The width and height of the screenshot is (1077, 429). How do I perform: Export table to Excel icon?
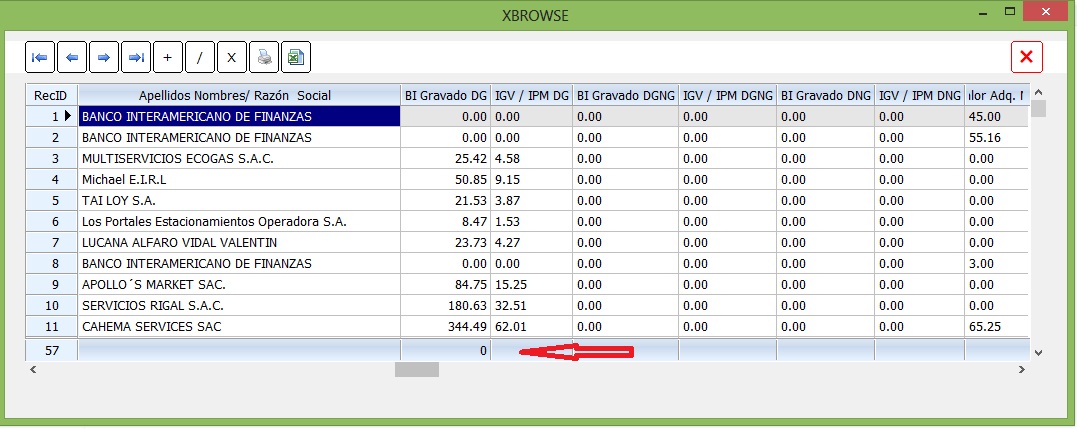point(295,57)
